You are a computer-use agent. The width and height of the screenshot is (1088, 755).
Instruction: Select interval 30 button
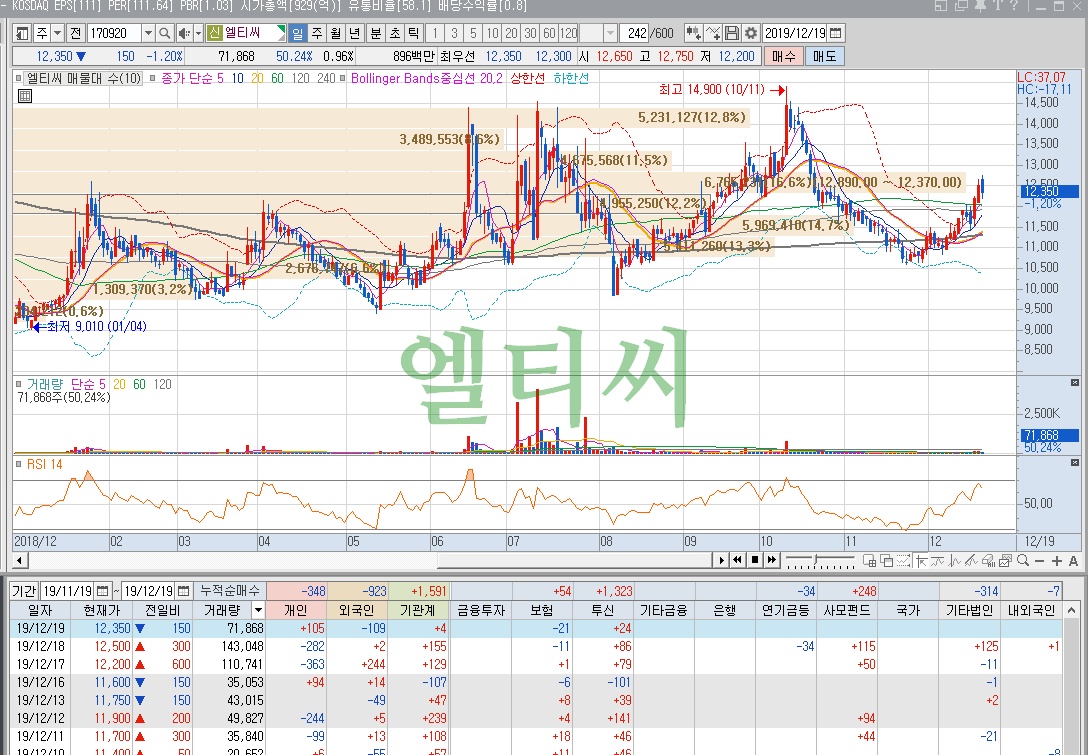point(531,33)
